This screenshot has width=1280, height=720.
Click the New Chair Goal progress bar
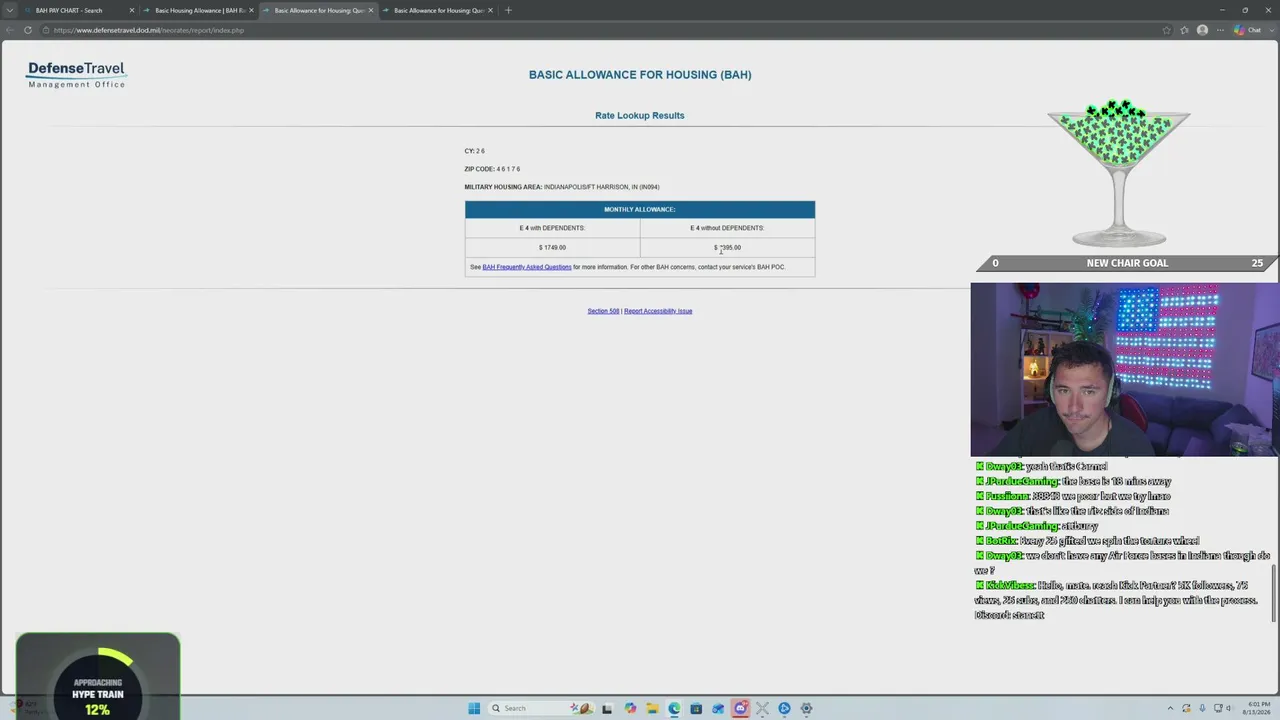[x=1125, y=263]
